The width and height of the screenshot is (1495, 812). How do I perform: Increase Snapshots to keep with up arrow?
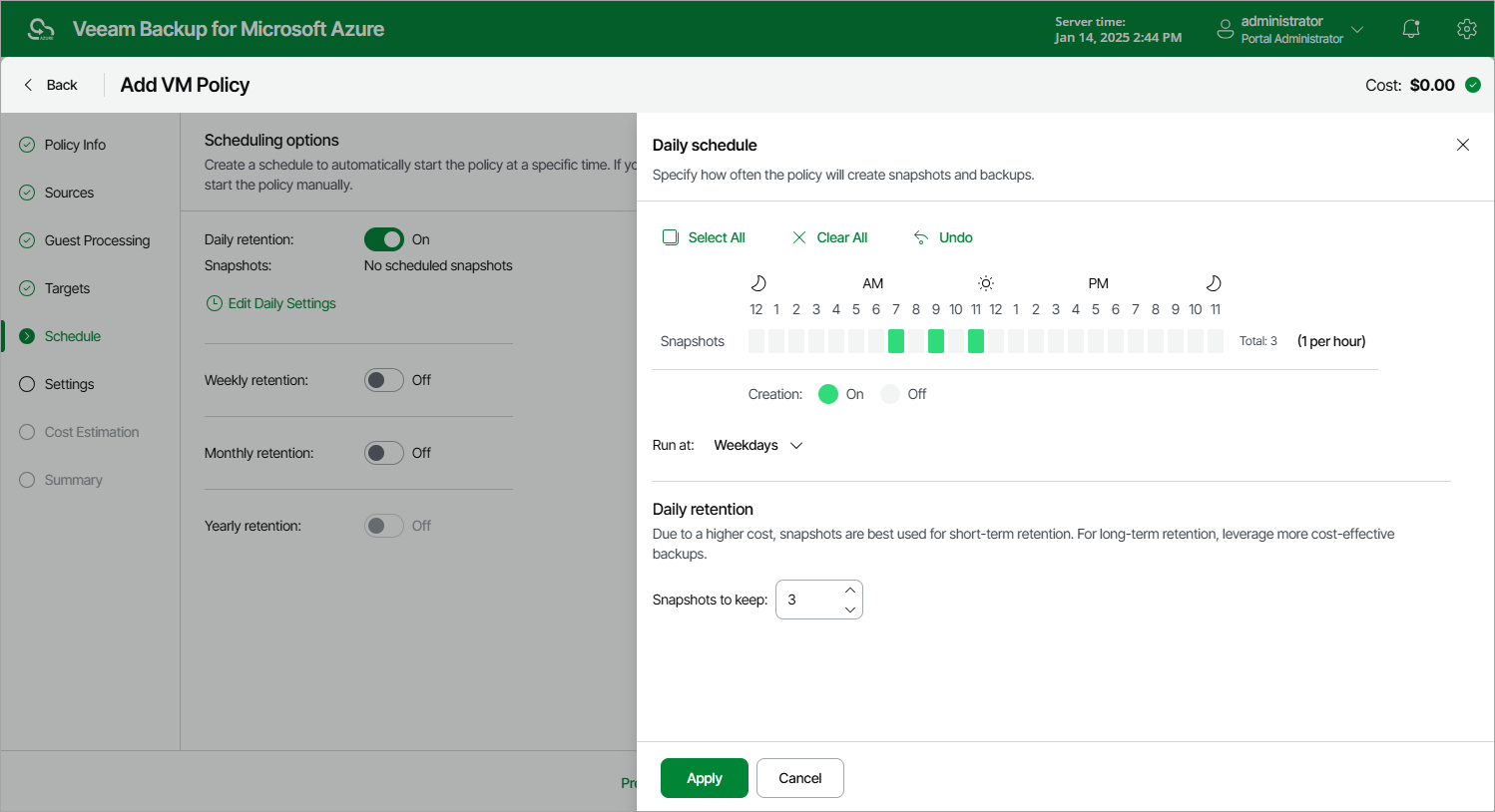coord(850,590)
